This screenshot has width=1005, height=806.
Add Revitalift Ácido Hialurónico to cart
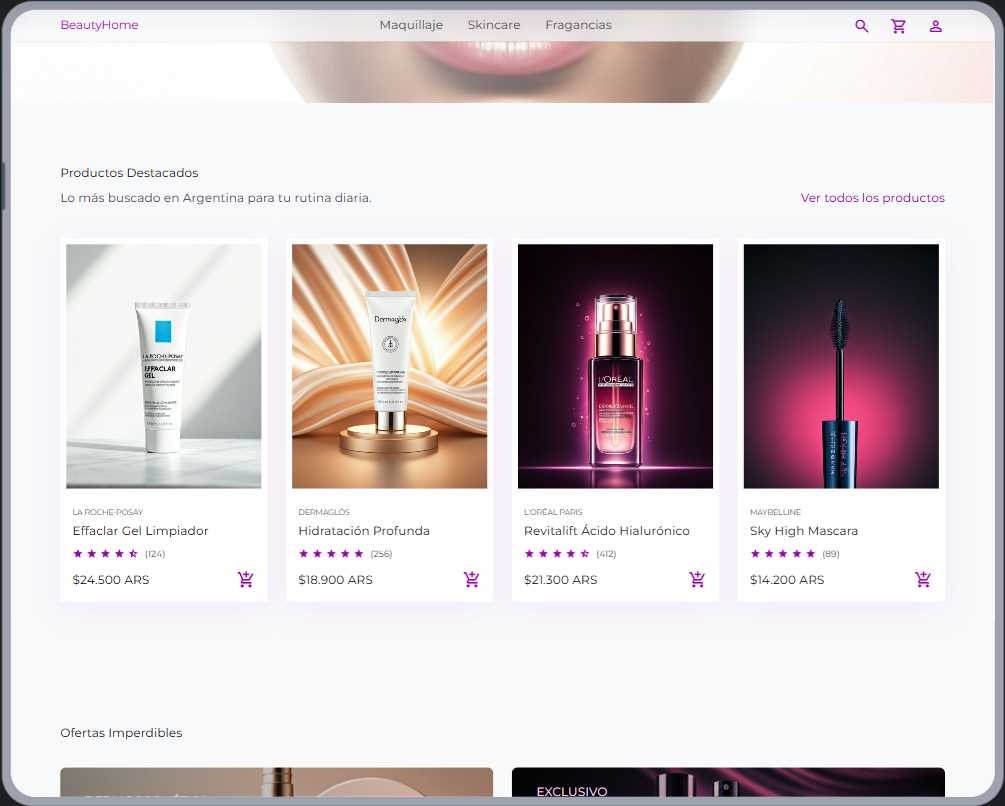697,579
